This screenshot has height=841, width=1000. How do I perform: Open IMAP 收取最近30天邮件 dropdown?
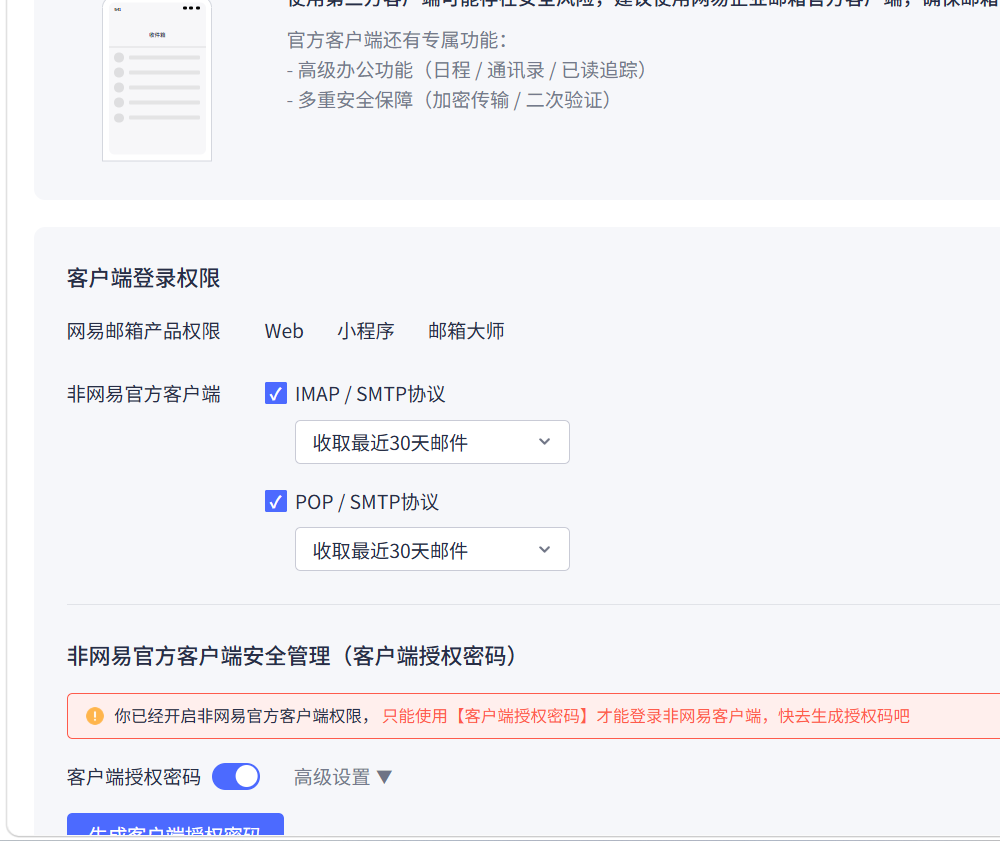(432, 442)
